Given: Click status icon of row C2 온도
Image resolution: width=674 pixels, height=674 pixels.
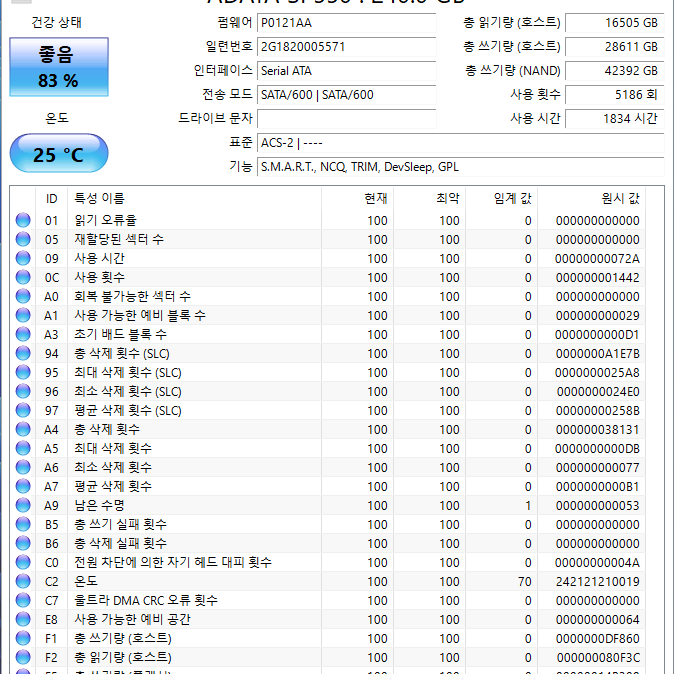Looking at the screenshot, I should [x=23, y=581].
